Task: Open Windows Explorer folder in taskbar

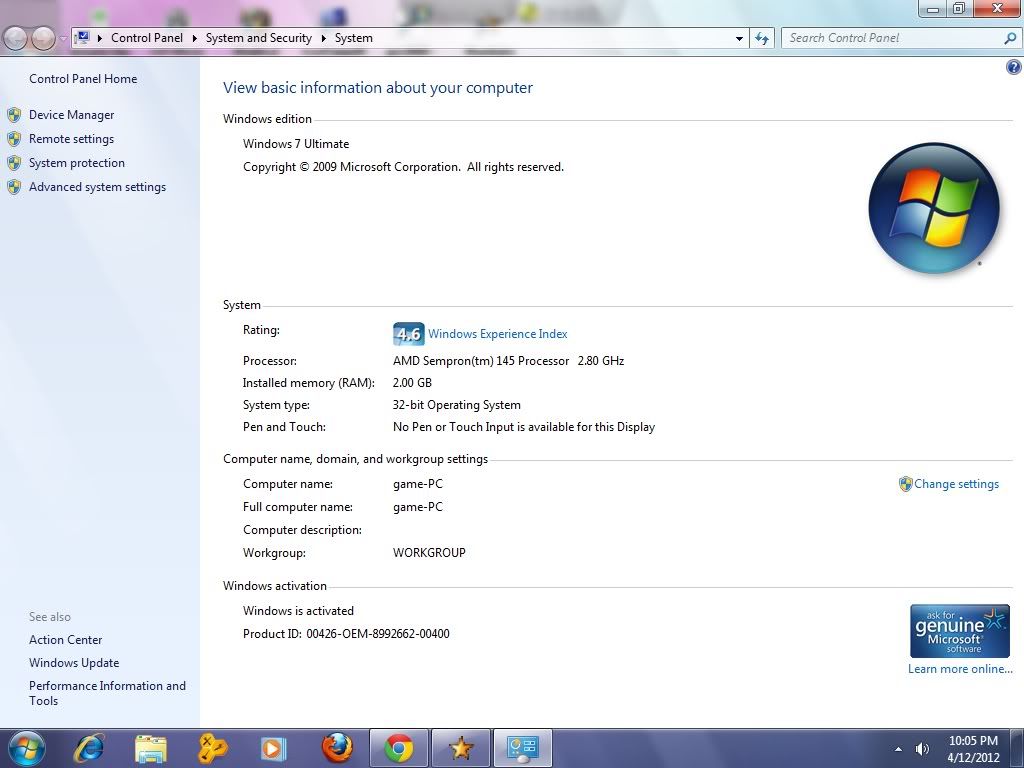Action: point(151,748)
